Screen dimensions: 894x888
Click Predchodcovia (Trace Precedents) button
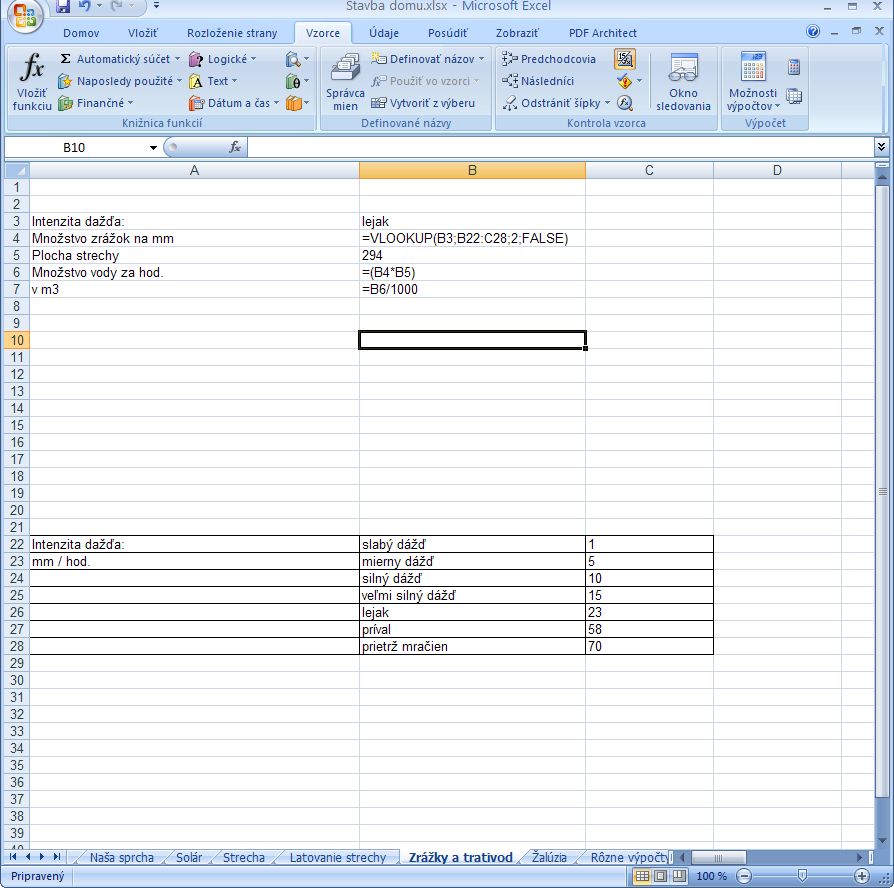click(x=550, y=59)
